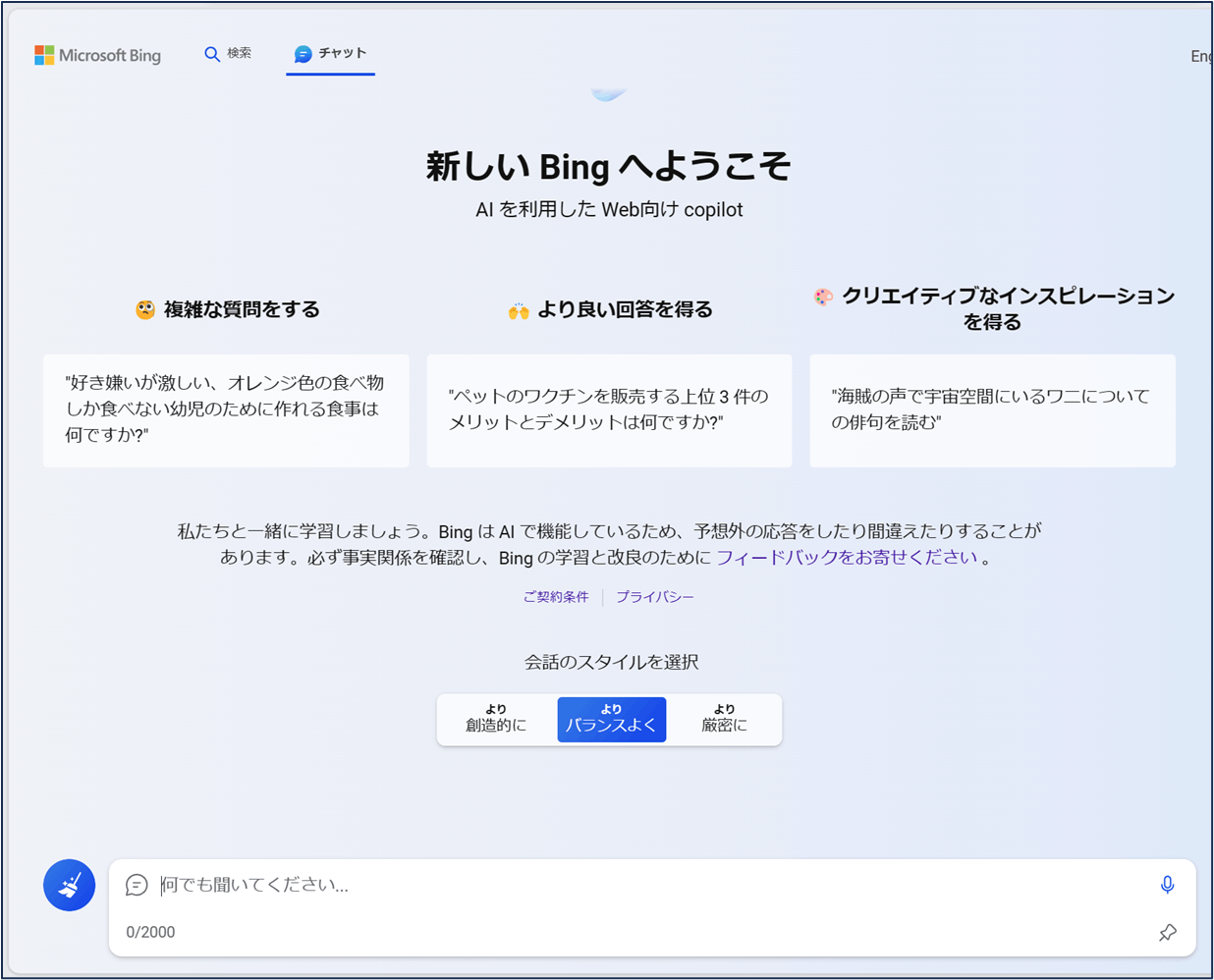Click the 会話のスタイルを選択 label
The width and height of the screenshot is (1214, 980).
(x=611, y=662)
